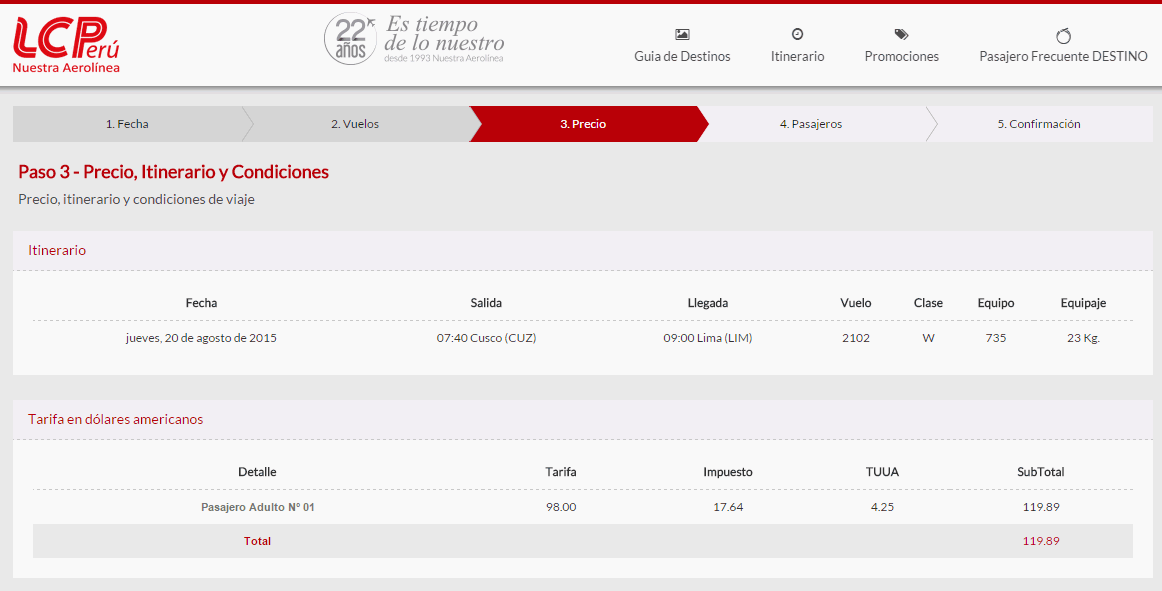Click the clock icon above Itinerario
1162x591 pixels.
pos(797,34)
